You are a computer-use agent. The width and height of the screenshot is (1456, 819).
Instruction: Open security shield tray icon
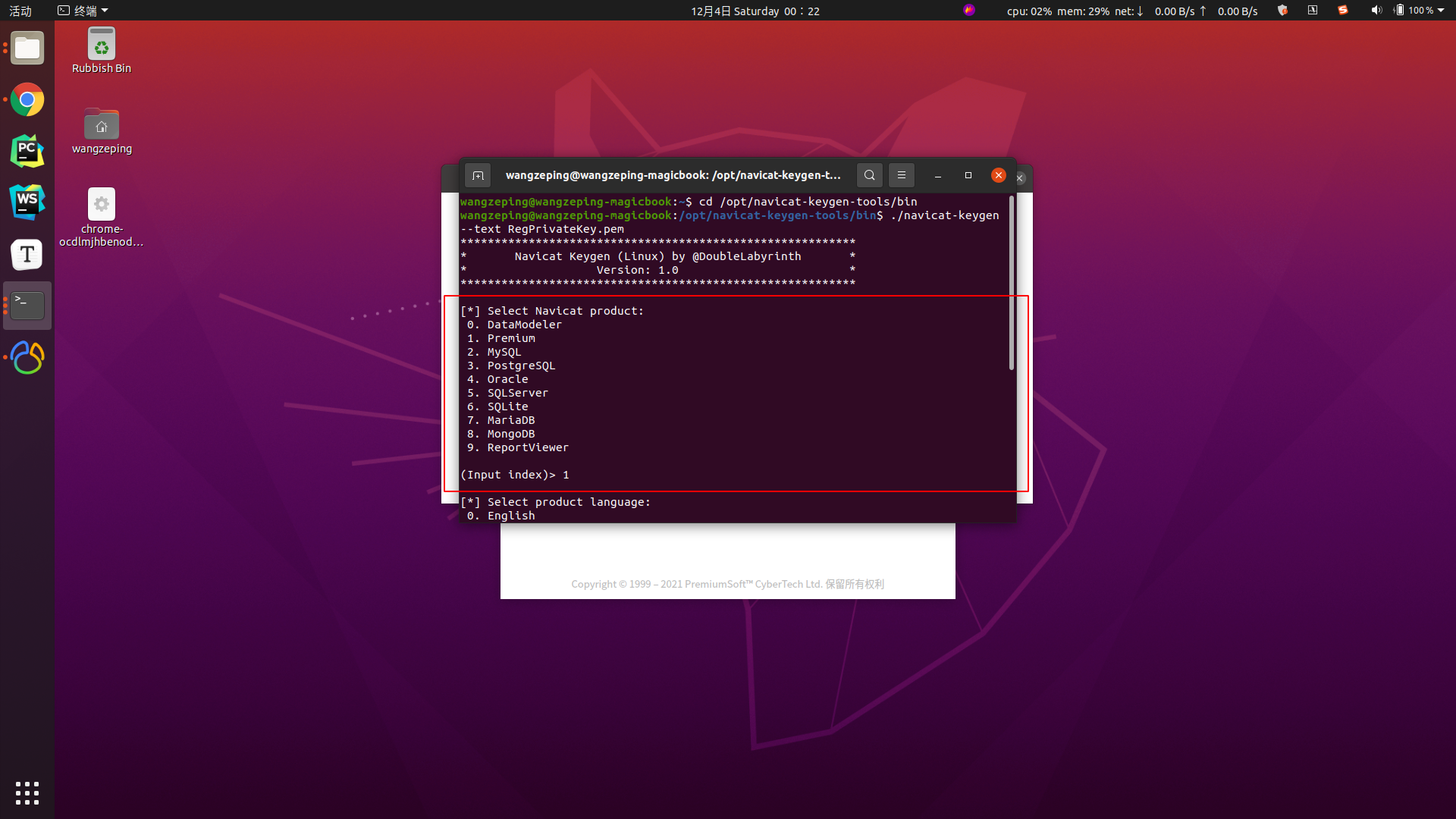(1282, 11)
